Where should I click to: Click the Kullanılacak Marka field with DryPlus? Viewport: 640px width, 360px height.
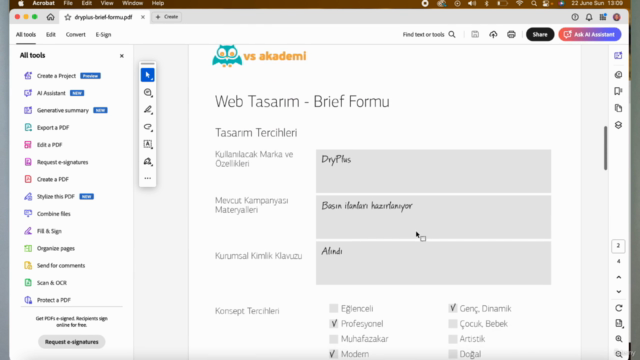433,171
